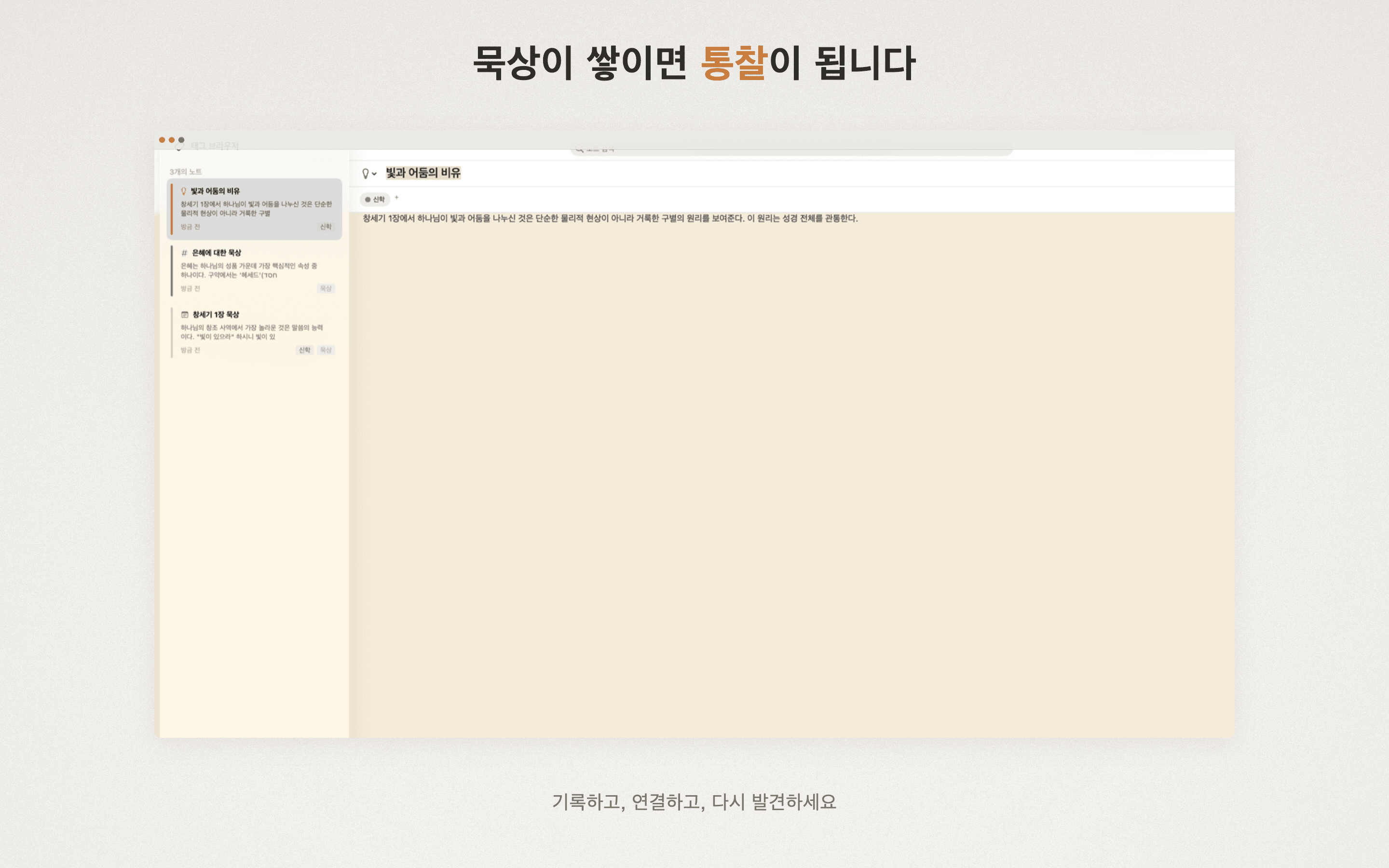Click the note title 빛과 어둠의 비유 to rename it

(425, 173)
